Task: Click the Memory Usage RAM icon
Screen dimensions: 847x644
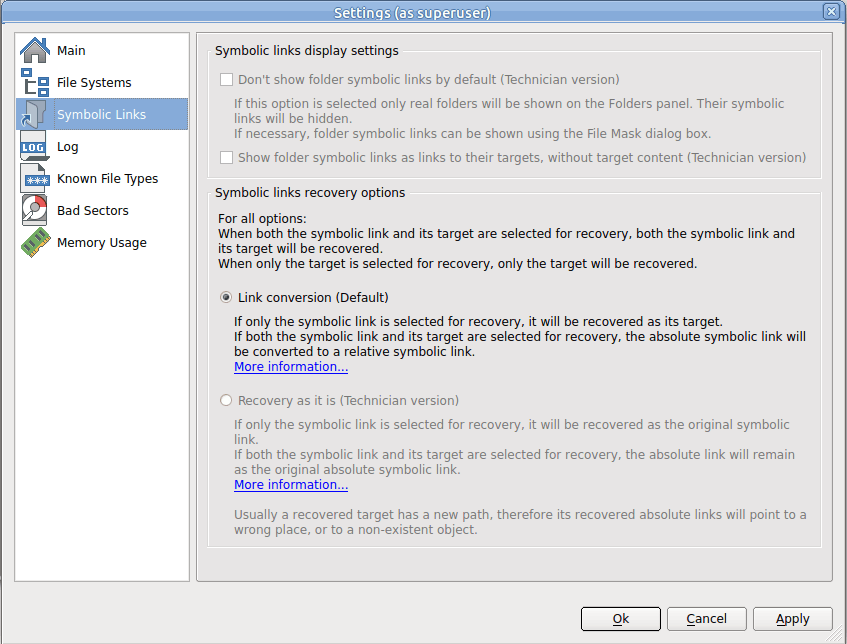Action: pyautogui.click(x=35, y=243)
